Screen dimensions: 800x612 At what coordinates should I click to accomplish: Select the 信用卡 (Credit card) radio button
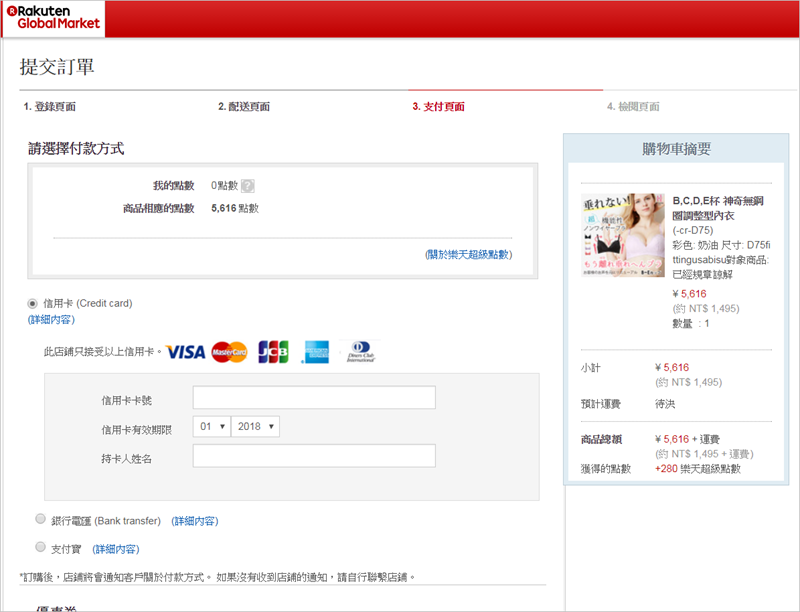point(33,303)
